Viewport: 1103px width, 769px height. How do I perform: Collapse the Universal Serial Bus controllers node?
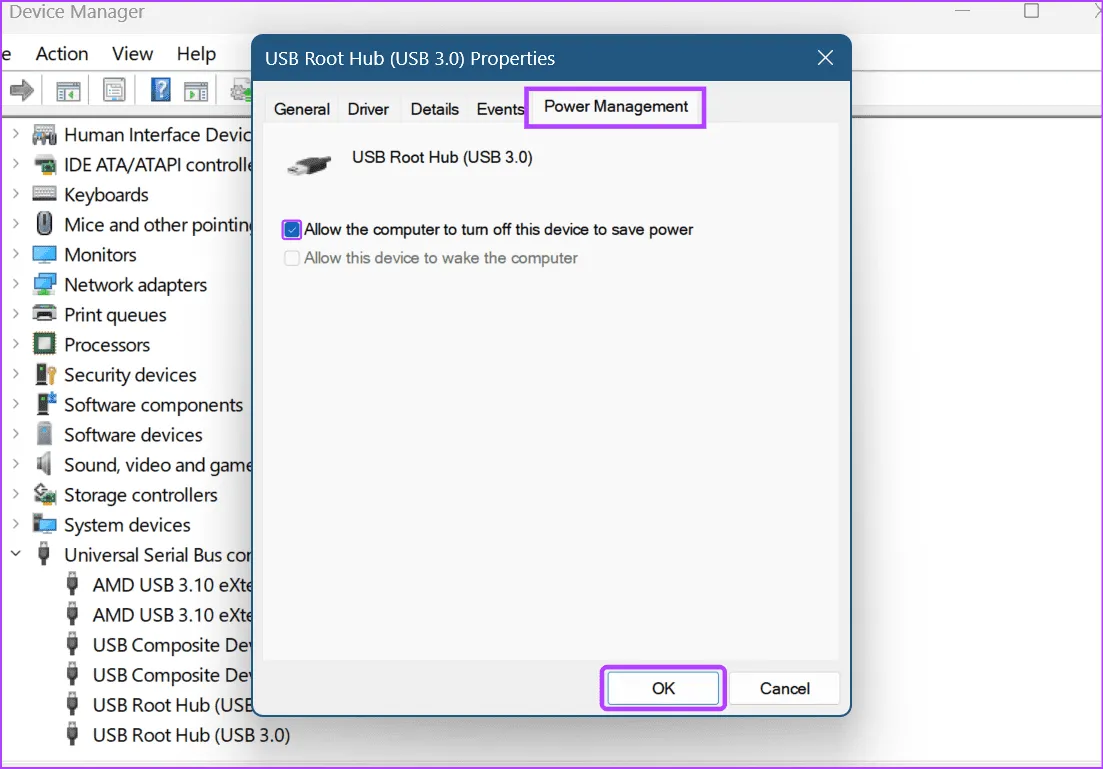coord(15,554)
